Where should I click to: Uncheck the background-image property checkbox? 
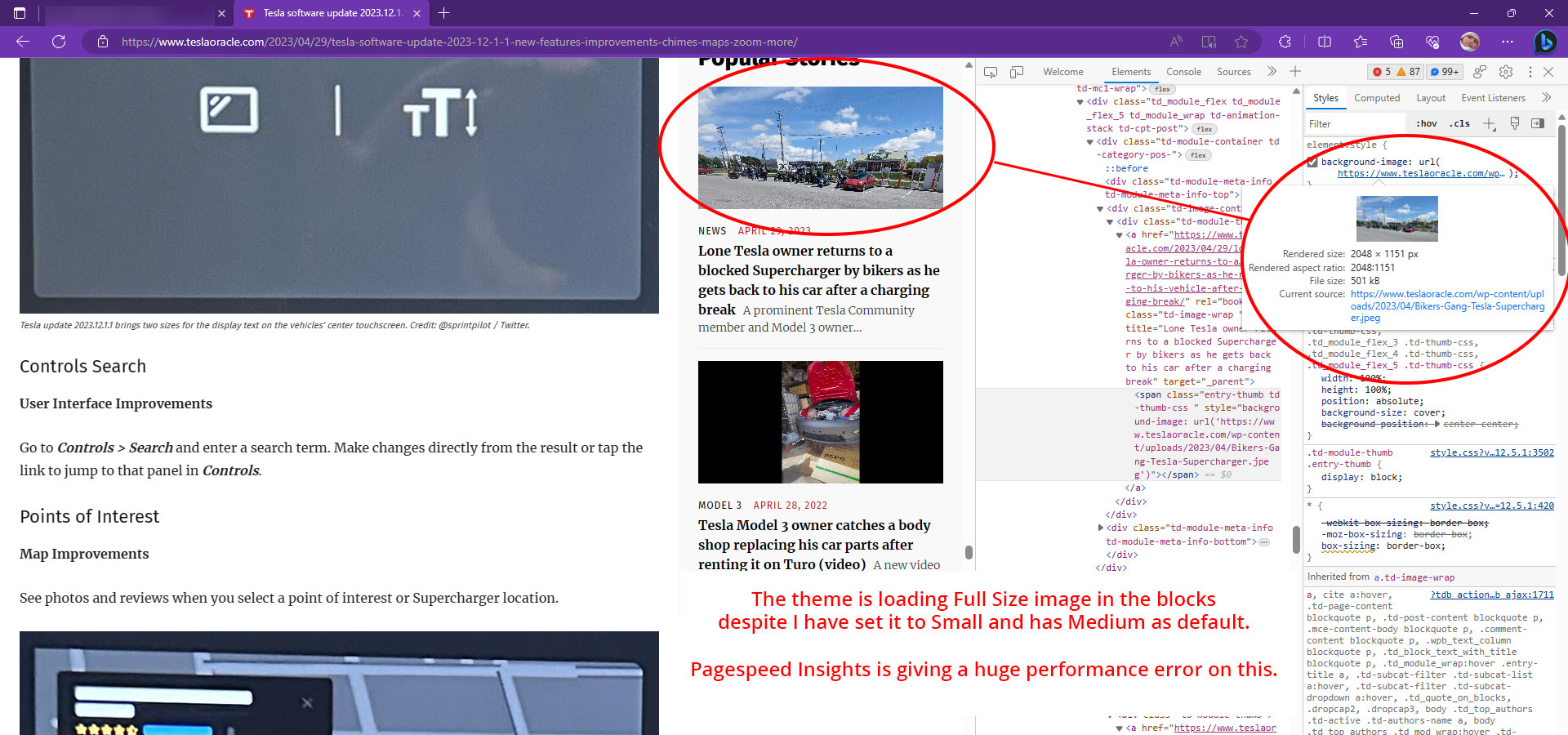[1312, 163]
